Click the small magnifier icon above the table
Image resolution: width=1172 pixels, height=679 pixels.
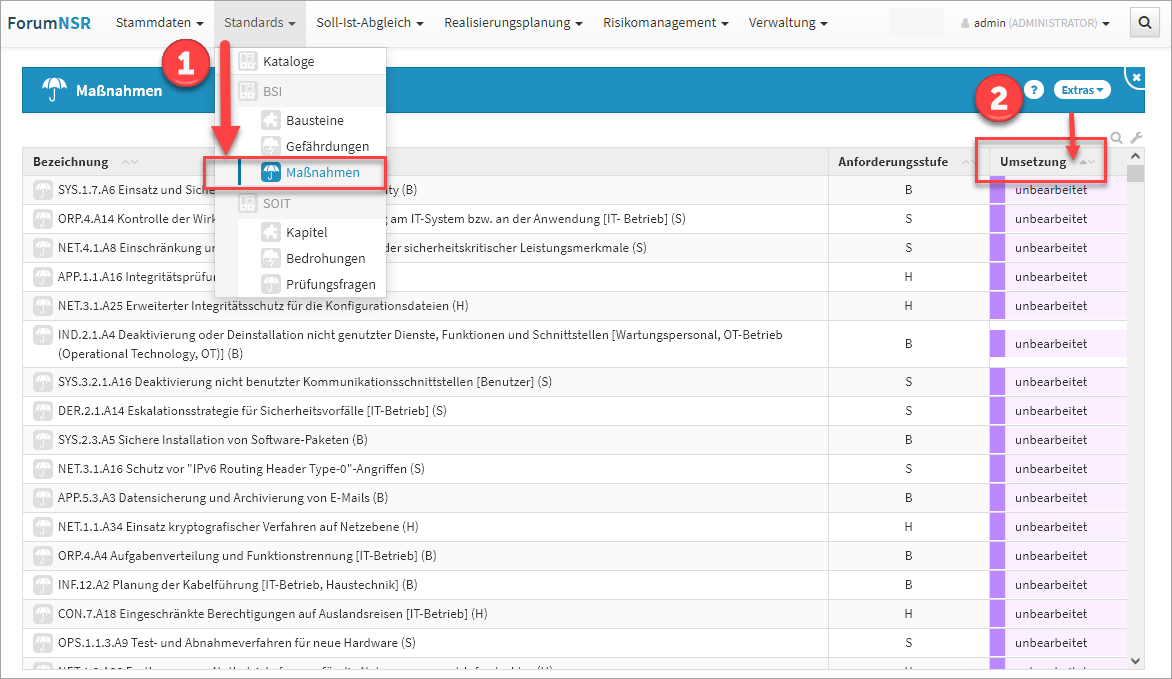[1117, 138]
